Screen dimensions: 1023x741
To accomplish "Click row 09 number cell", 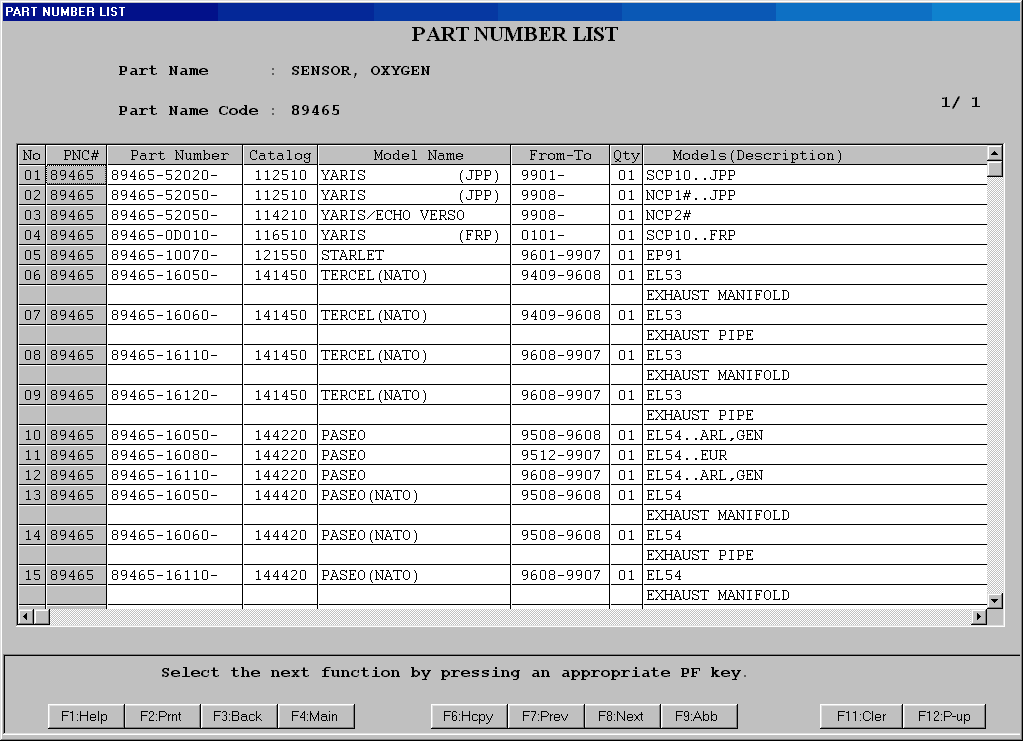I will tap(32, 395).
